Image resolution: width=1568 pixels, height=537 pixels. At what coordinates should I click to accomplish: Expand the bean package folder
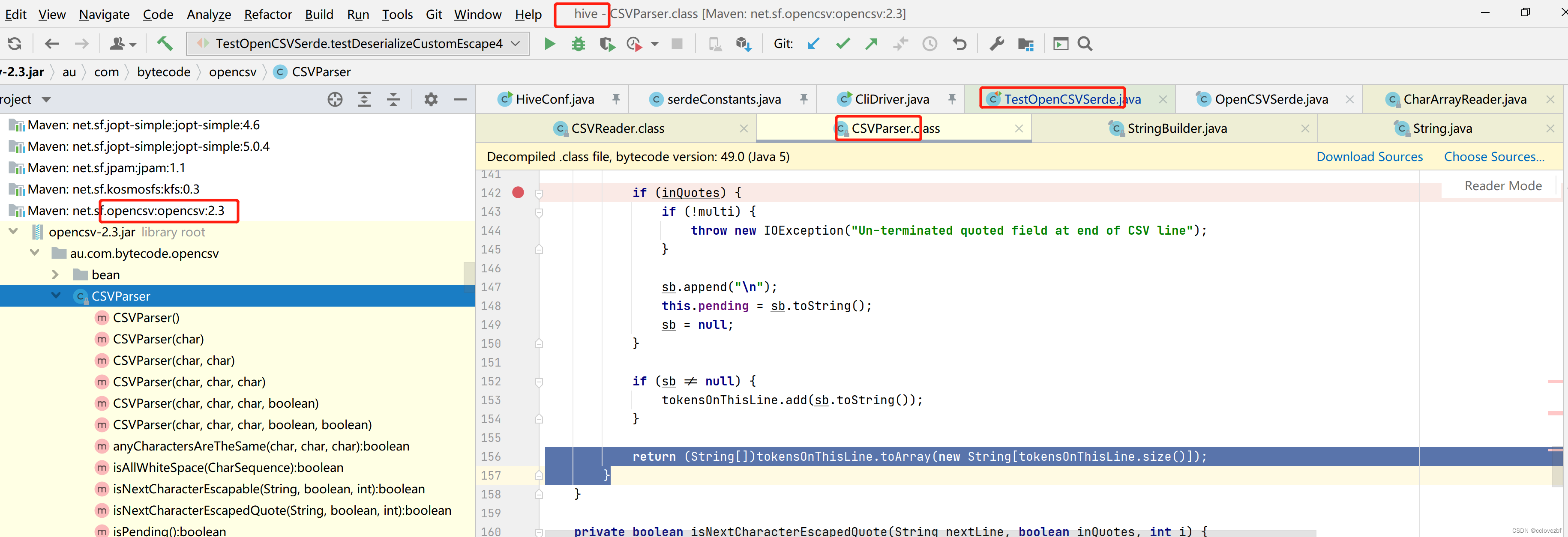click(55, 275)
